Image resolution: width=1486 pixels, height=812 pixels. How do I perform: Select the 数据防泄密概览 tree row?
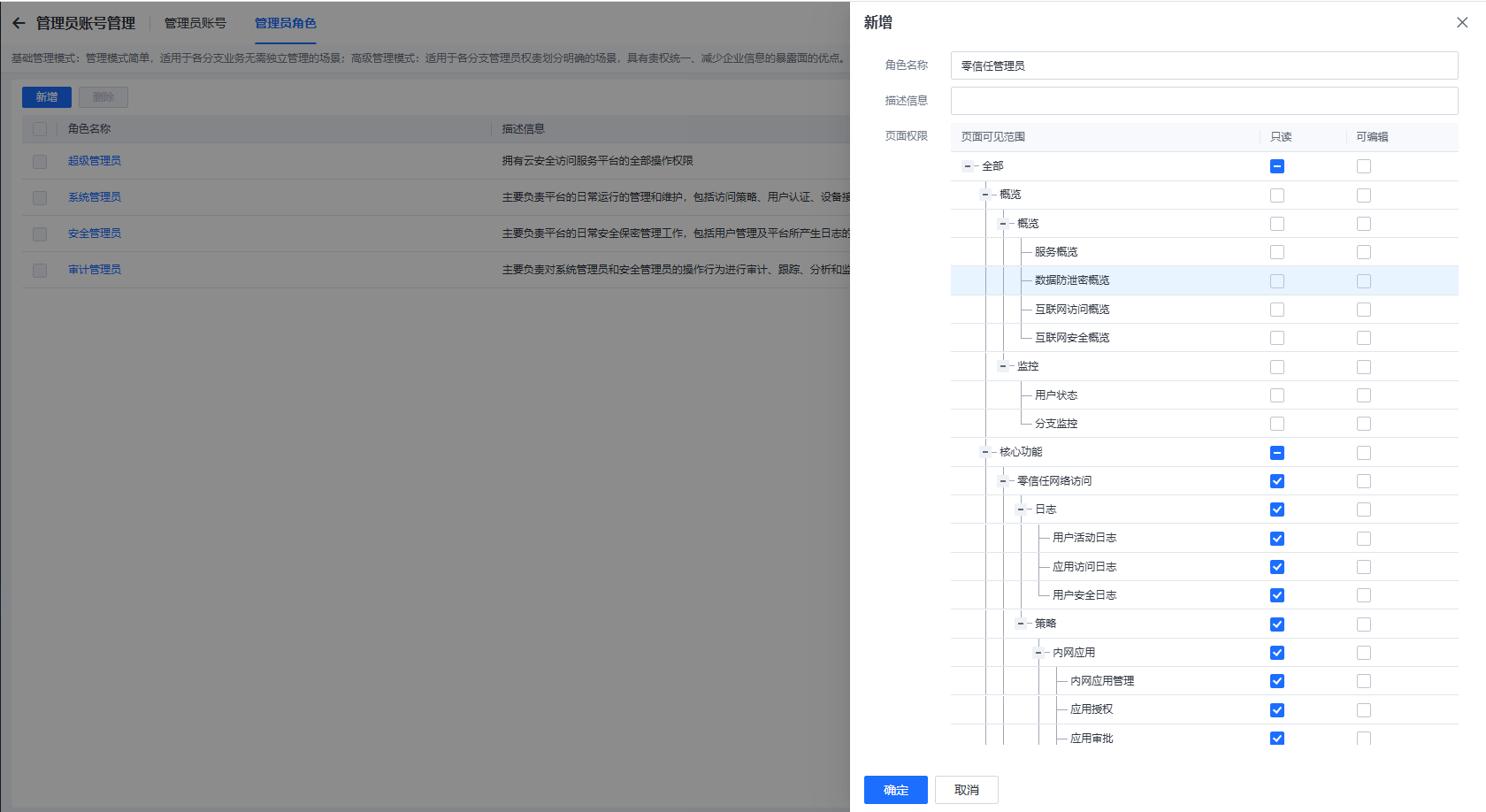pos(1072,280)
